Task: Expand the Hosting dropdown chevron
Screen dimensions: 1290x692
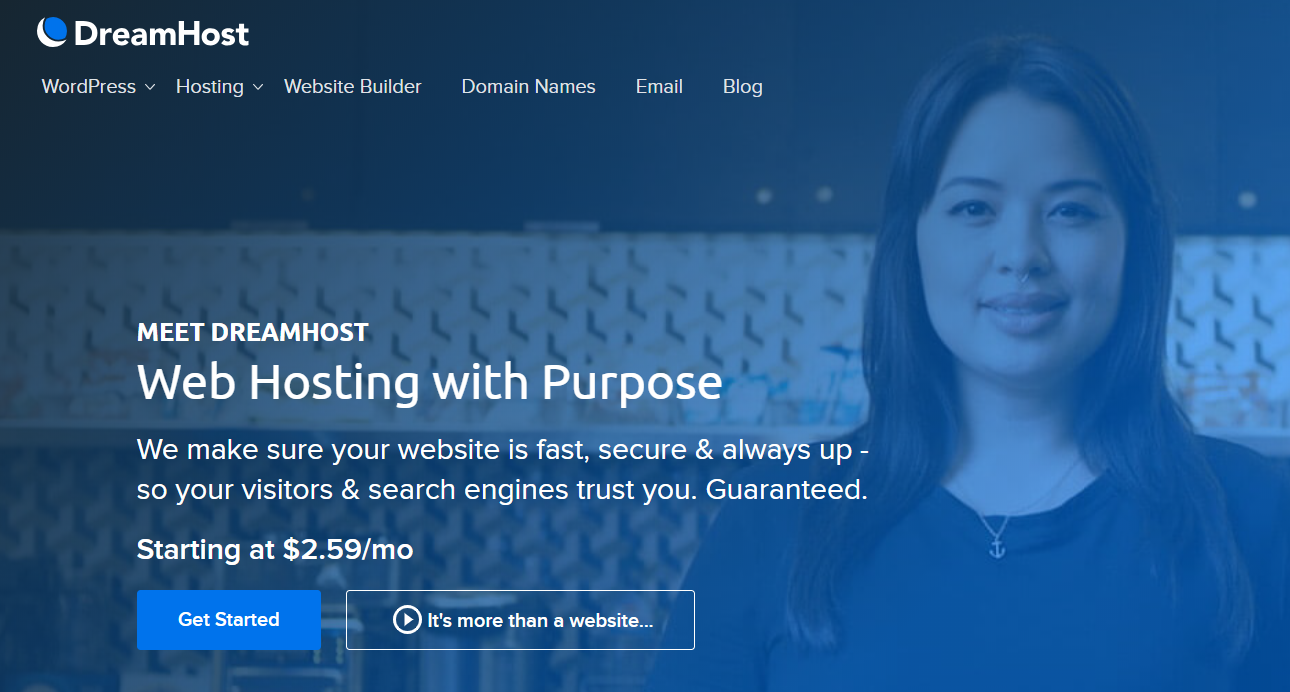Action: [x=258, y=88]
